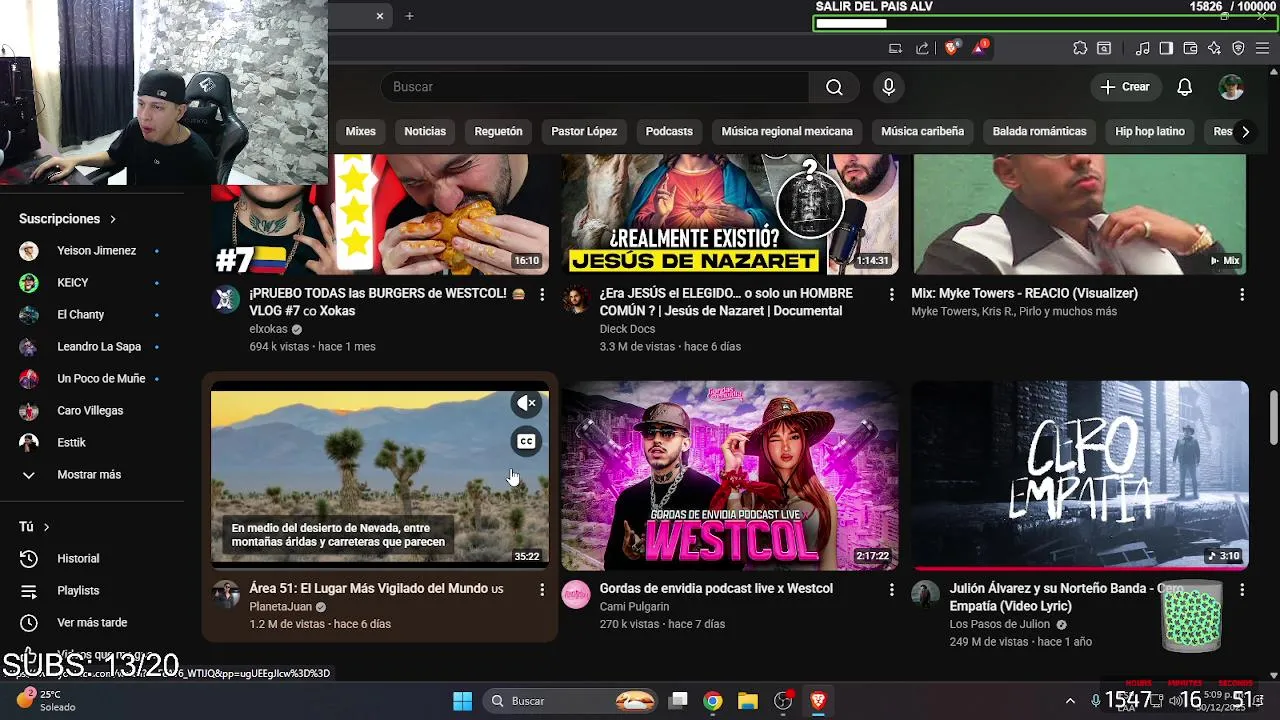Toggle the browser sidebar panel icon
This screenshot has width=1280, height=720.
coord(1166,48)
